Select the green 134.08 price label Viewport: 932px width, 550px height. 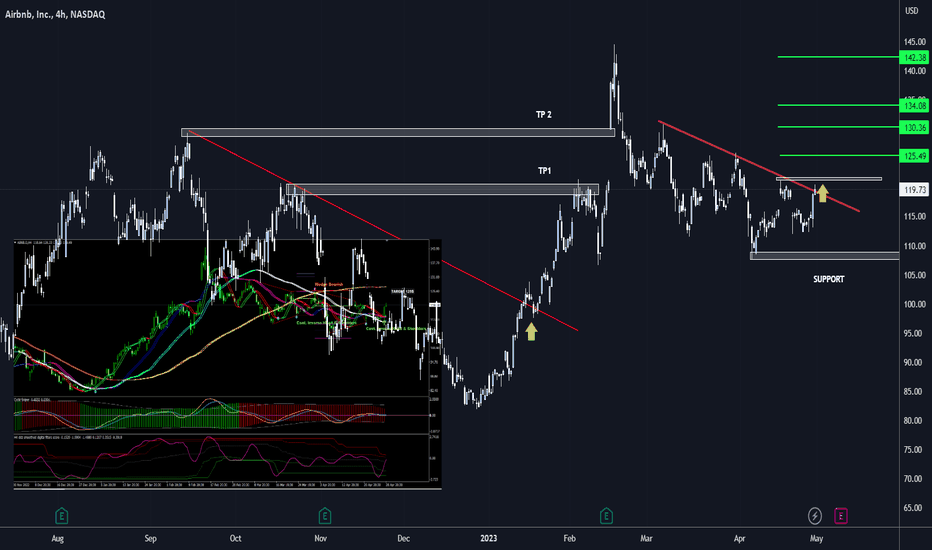point(915,106)
